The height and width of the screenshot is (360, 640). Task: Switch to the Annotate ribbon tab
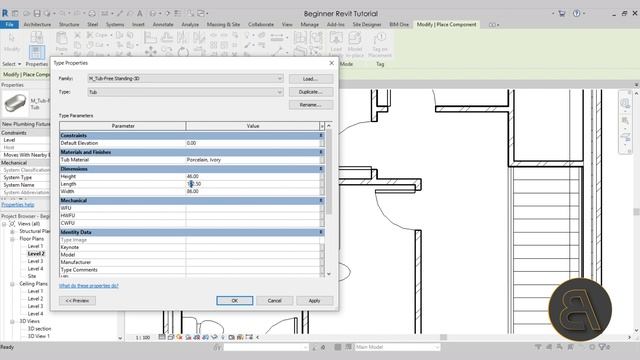[163, 24]
